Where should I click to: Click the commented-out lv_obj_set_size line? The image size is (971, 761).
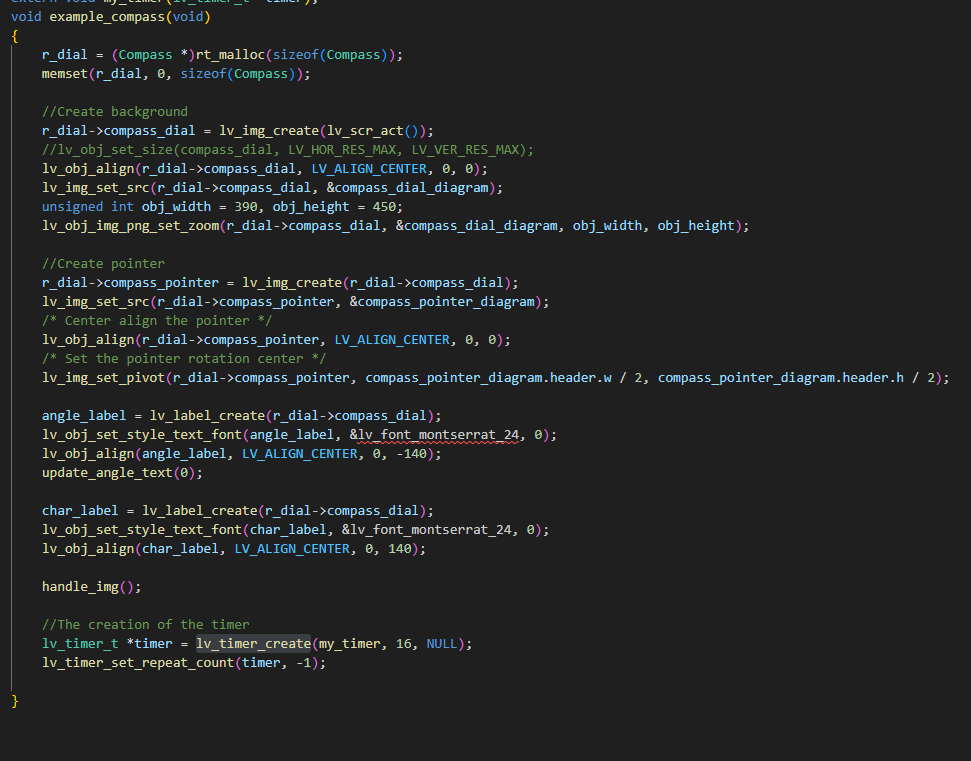287,150
